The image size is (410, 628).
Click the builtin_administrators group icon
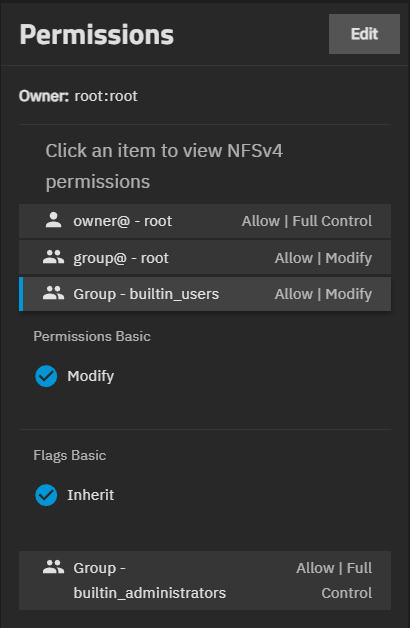pyautogui.click(x=53, y=567)
